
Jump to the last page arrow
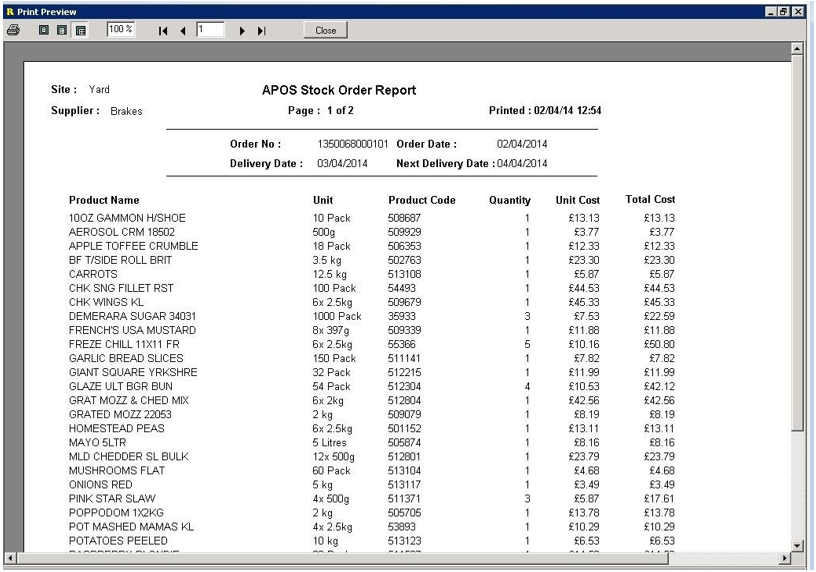(x=262, y=31)
